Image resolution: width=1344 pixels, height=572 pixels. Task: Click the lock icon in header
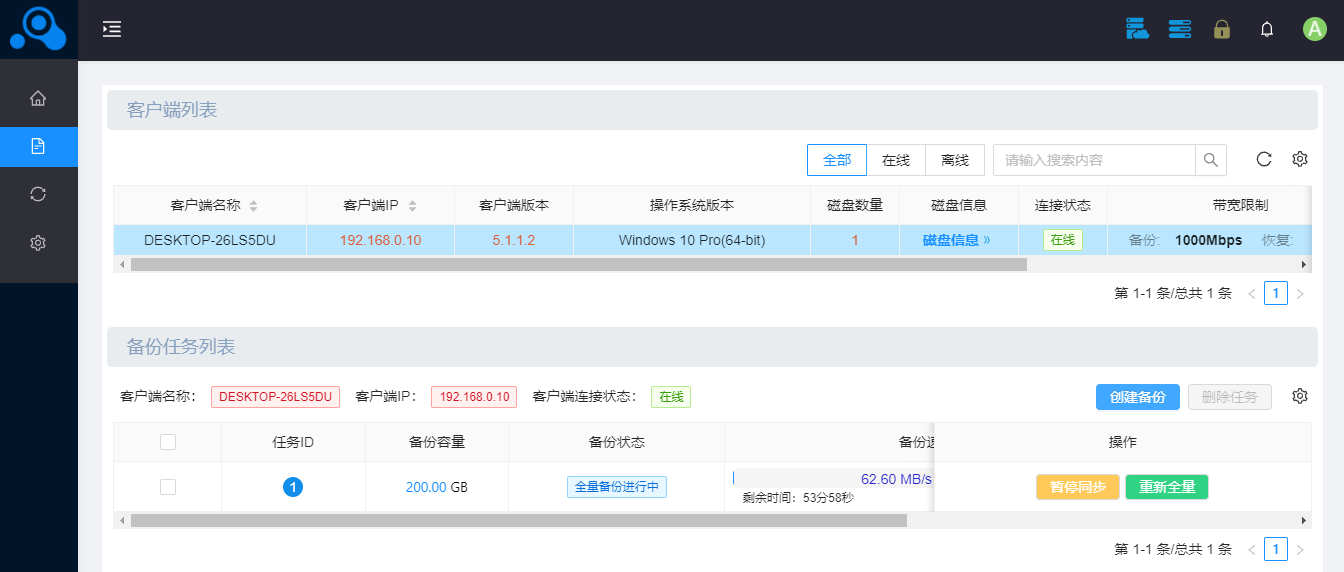1221,29
